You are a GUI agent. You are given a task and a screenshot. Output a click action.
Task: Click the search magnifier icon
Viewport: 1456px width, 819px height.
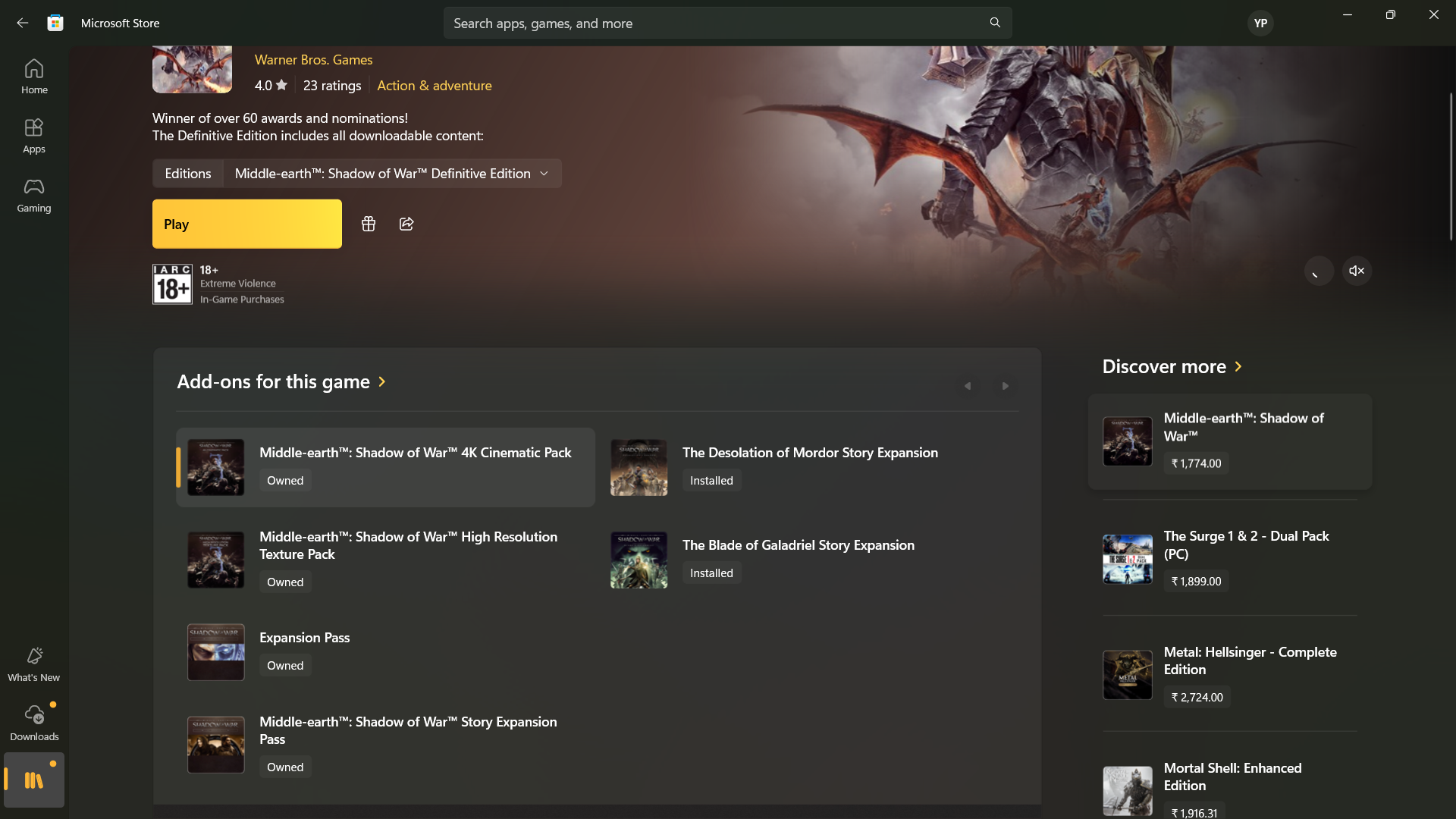coord(994,23)
